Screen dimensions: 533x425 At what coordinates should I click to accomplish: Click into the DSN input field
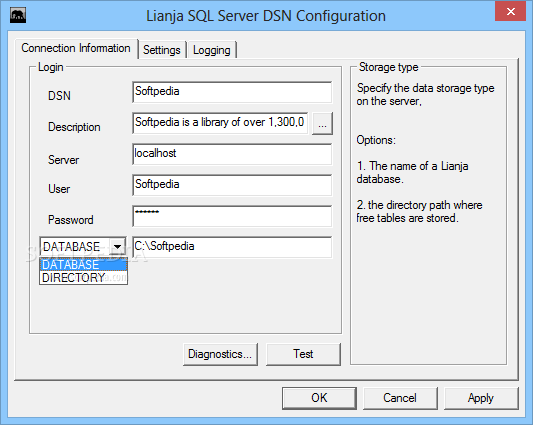coord(232,92)
